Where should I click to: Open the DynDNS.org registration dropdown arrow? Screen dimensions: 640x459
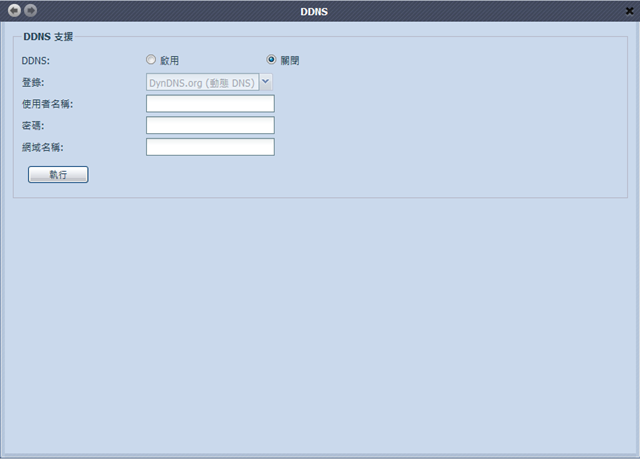[x=266, y=82]
